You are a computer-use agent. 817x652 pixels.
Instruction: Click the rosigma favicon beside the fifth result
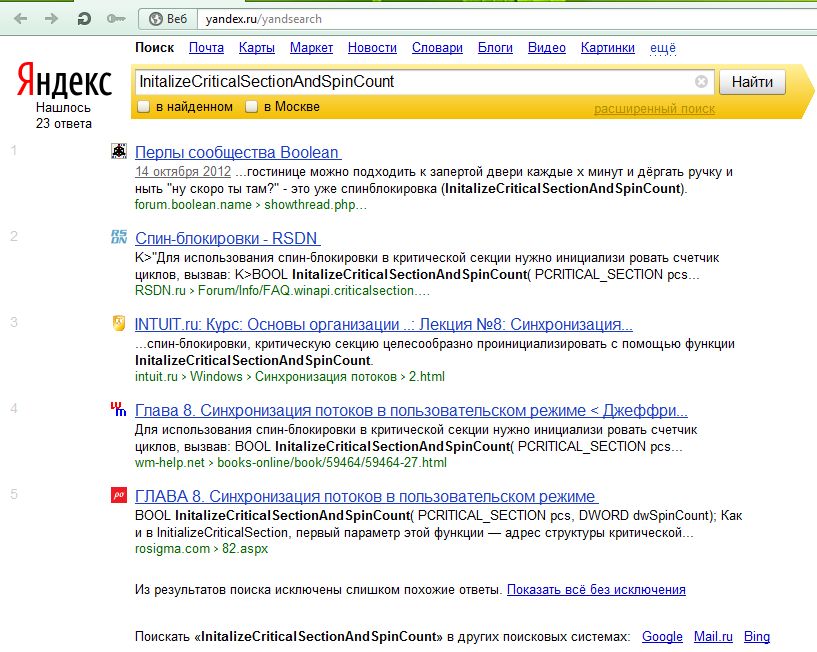coord(119,495)
